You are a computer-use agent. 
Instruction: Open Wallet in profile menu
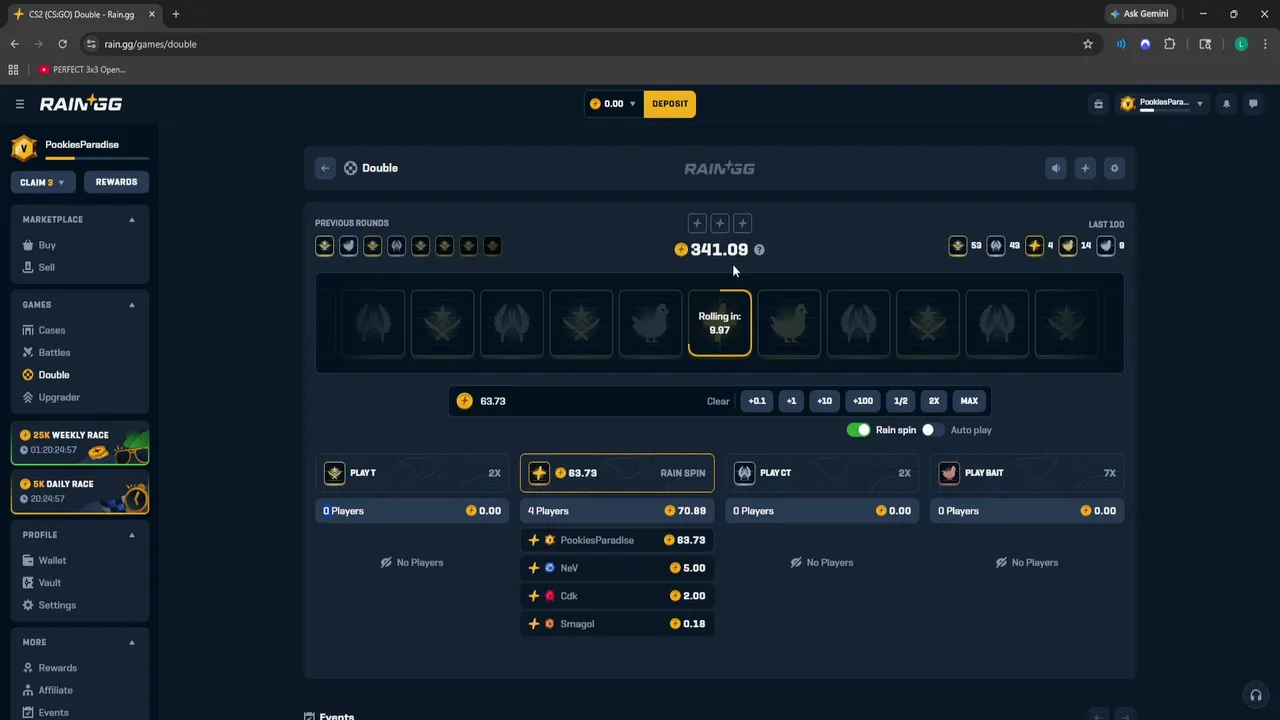(x=52, y=560)
